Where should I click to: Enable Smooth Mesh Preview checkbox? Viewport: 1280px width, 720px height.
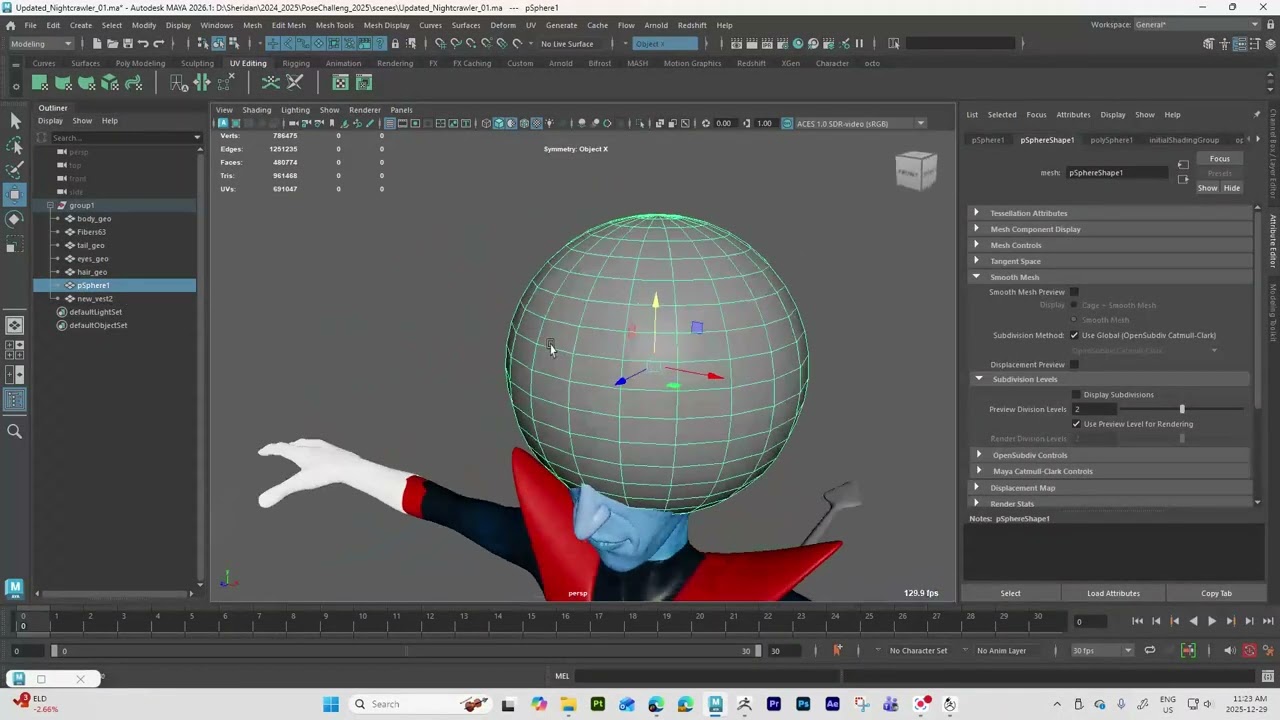[1075, 292]
